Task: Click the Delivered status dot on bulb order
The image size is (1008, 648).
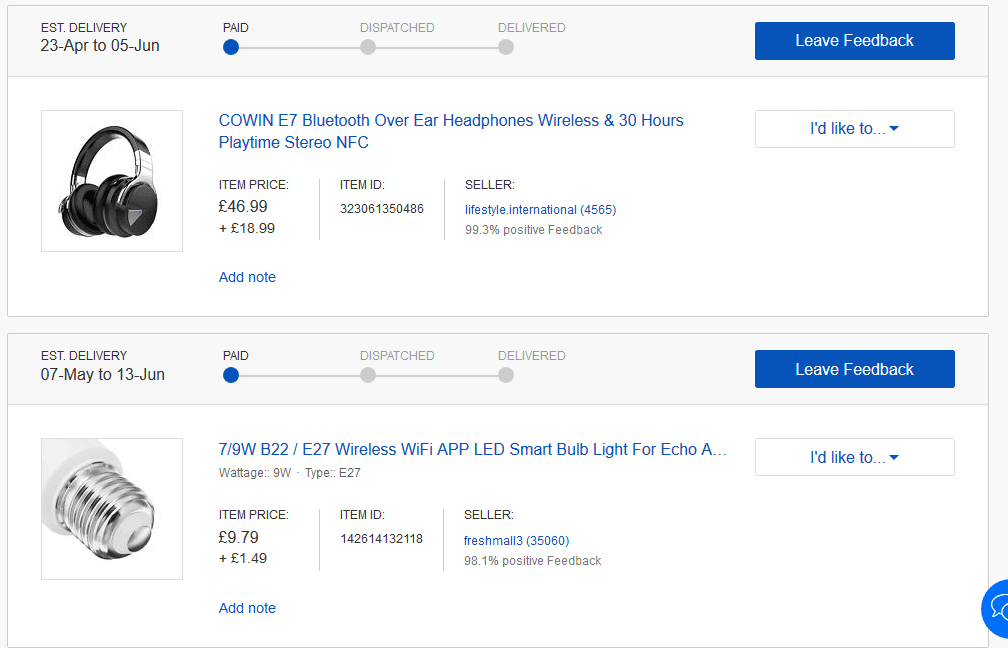Action: 506,375
